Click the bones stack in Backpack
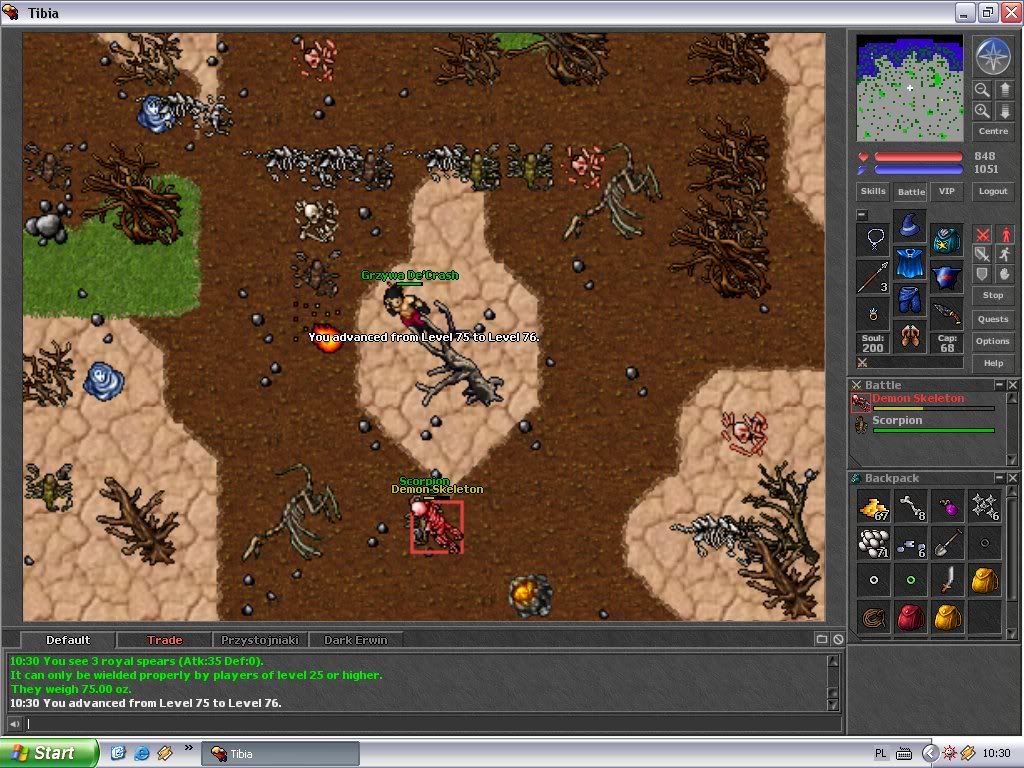The height and width of the screenshot is (768, 1024). [x=910, y=507]
